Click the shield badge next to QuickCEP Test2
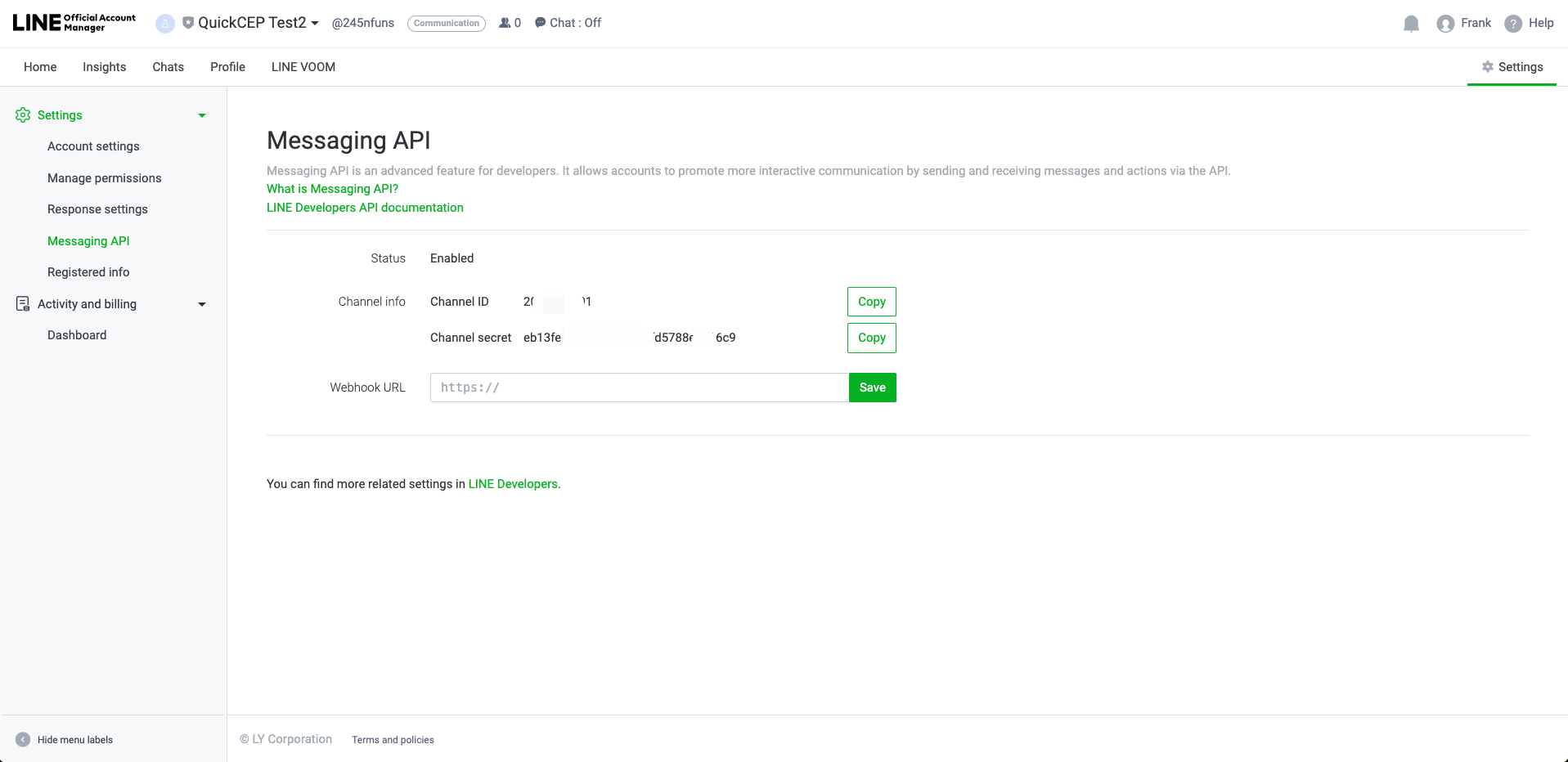The height and width of the screenshot is (762, 1568). pyautogui.click(x=188, y=23)
